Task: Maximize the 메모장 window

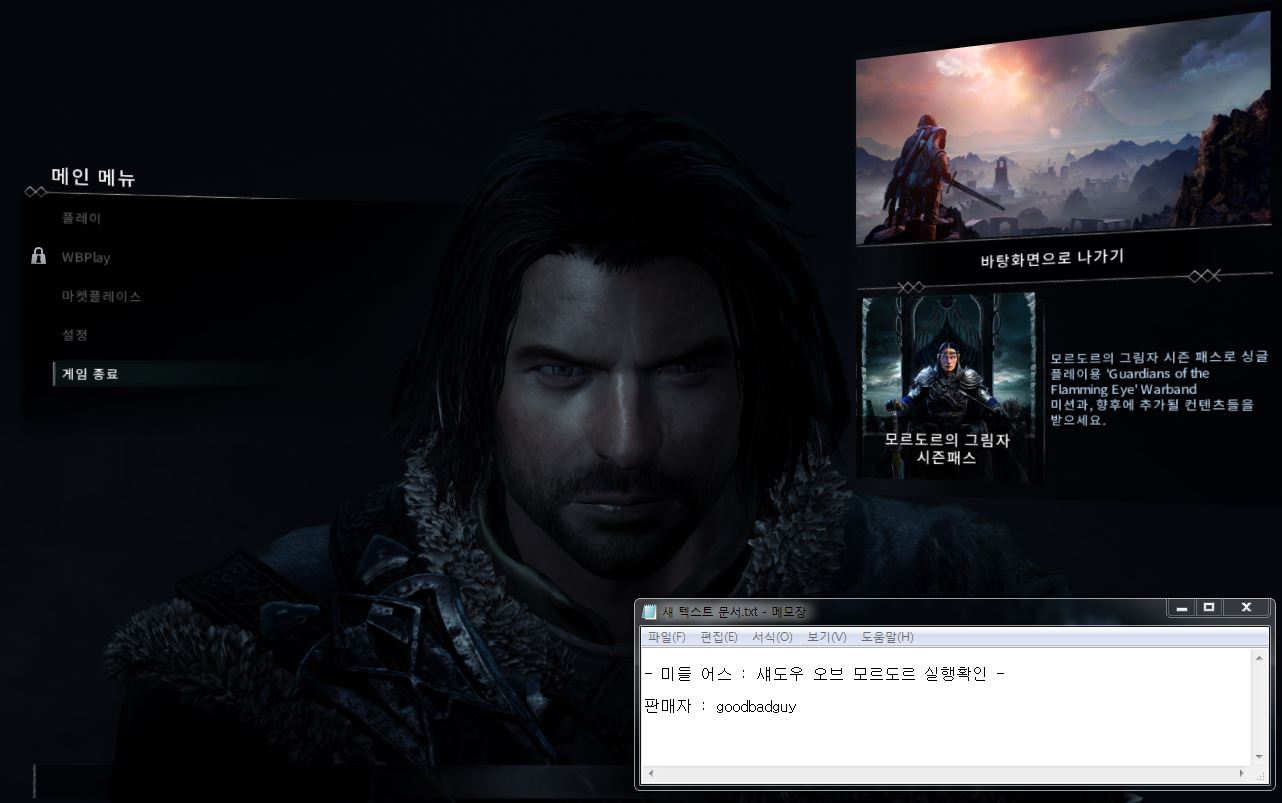Action: pos(1209,608)
